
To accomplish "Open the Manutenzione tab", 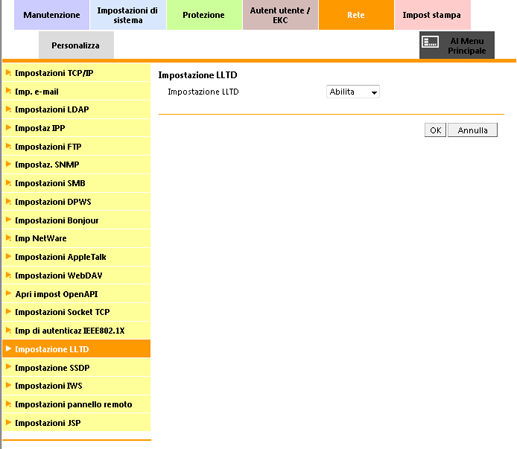I will click(52, 15).
